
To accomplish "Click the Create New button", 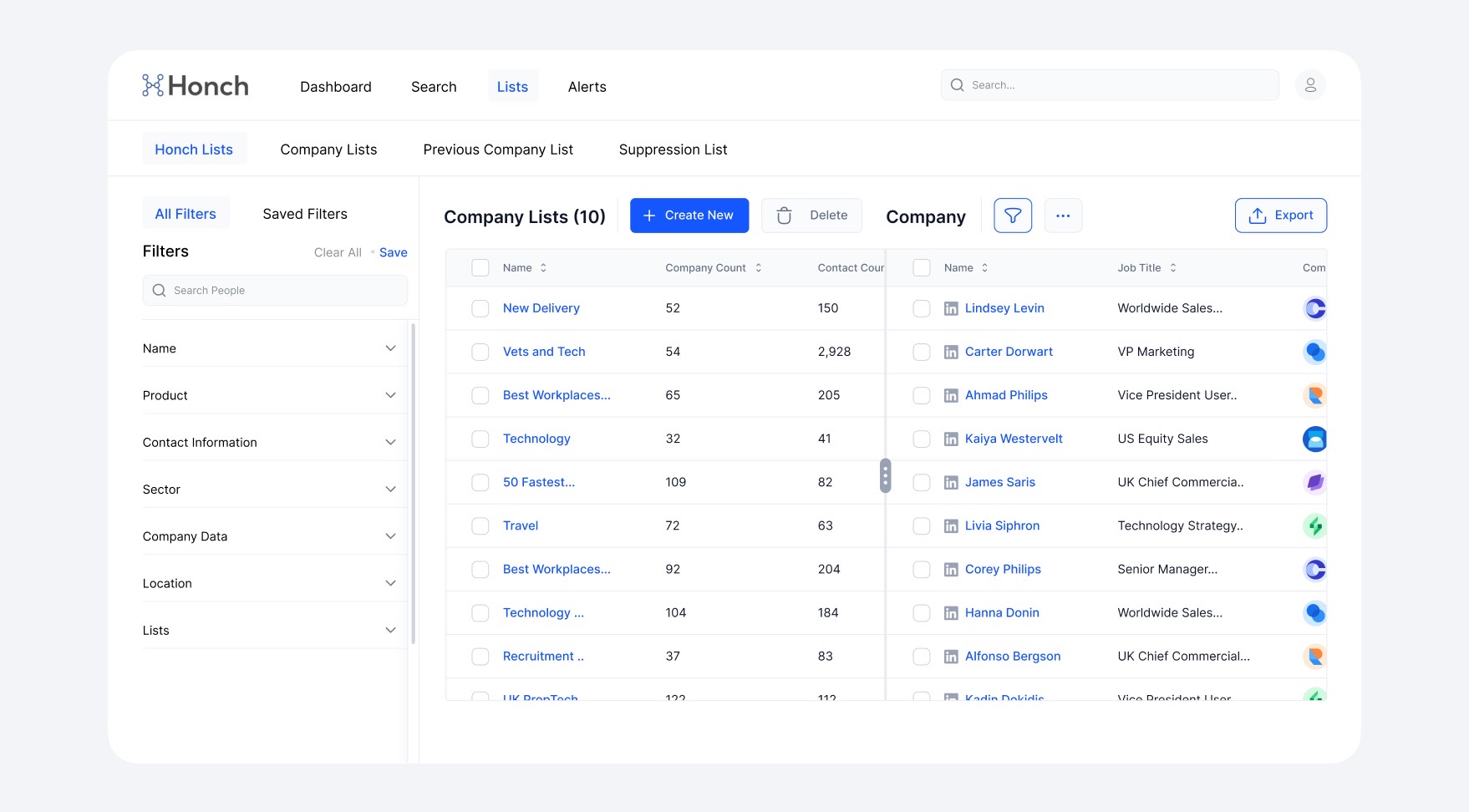I will (x=689, y=216).
